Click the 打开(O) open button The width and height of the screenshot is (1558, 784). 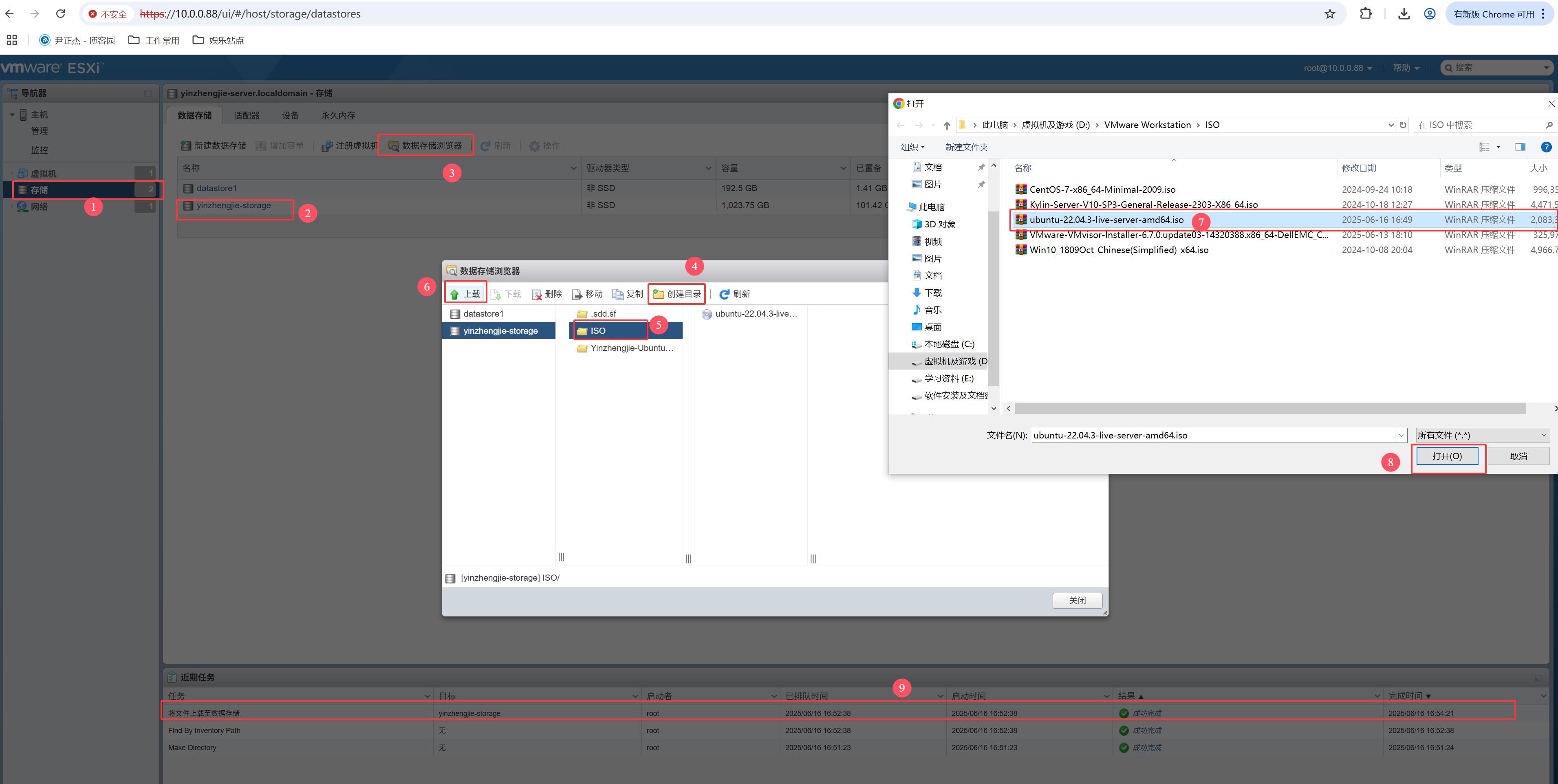[x=1447, y=456]
